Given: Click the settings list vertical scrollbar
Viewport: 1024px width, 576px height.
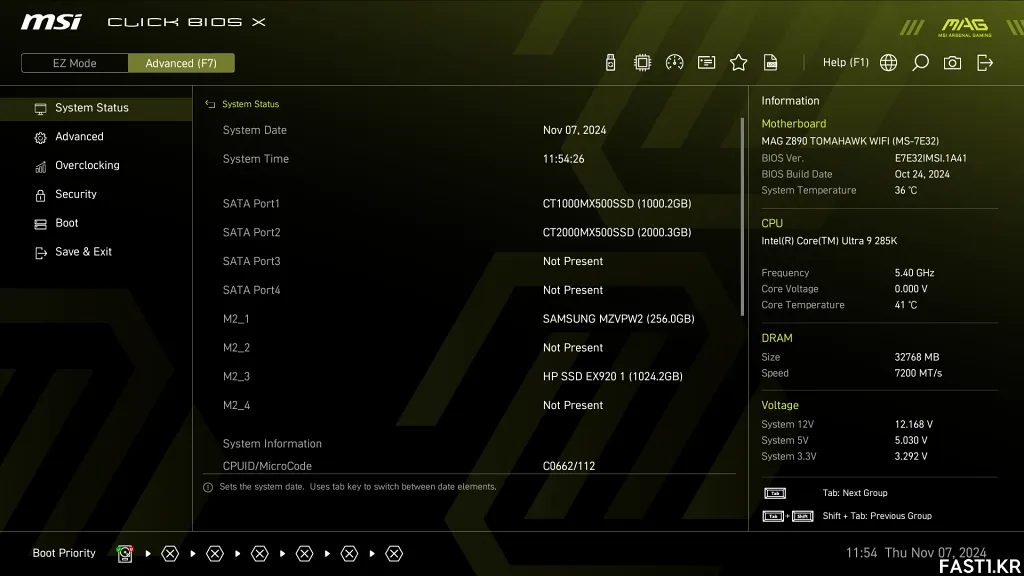Looking at the screenshot, I should pyautogui.click(x=742, y=217).
